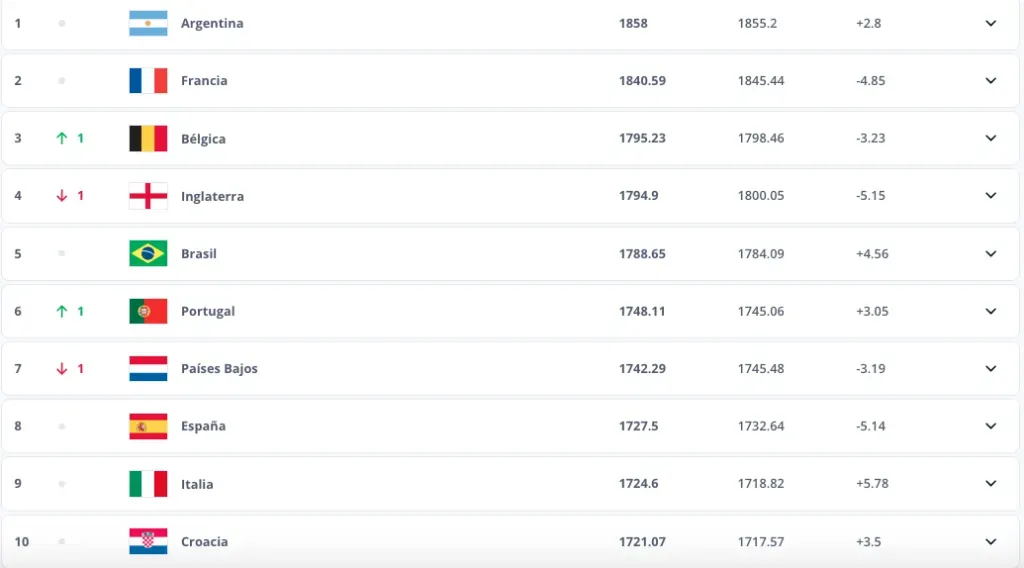Expand details for Brasil row
1024x568 pixels.
[x=991, y=254]
